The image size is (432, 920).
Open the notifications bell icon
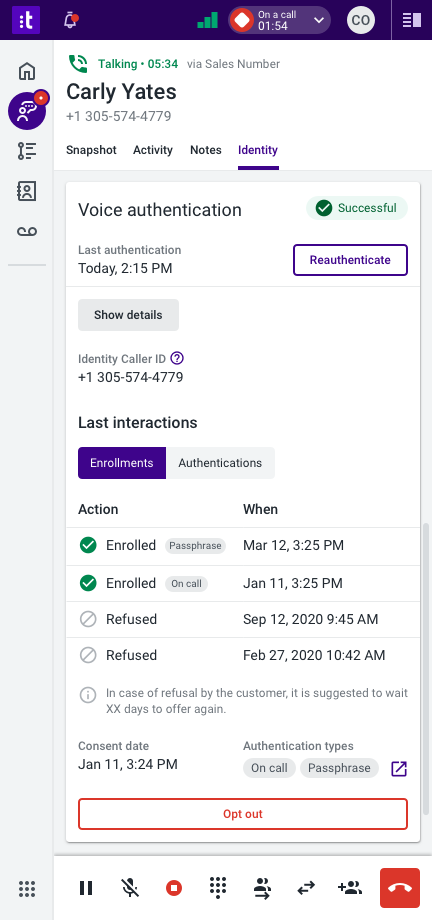[70, 21]
